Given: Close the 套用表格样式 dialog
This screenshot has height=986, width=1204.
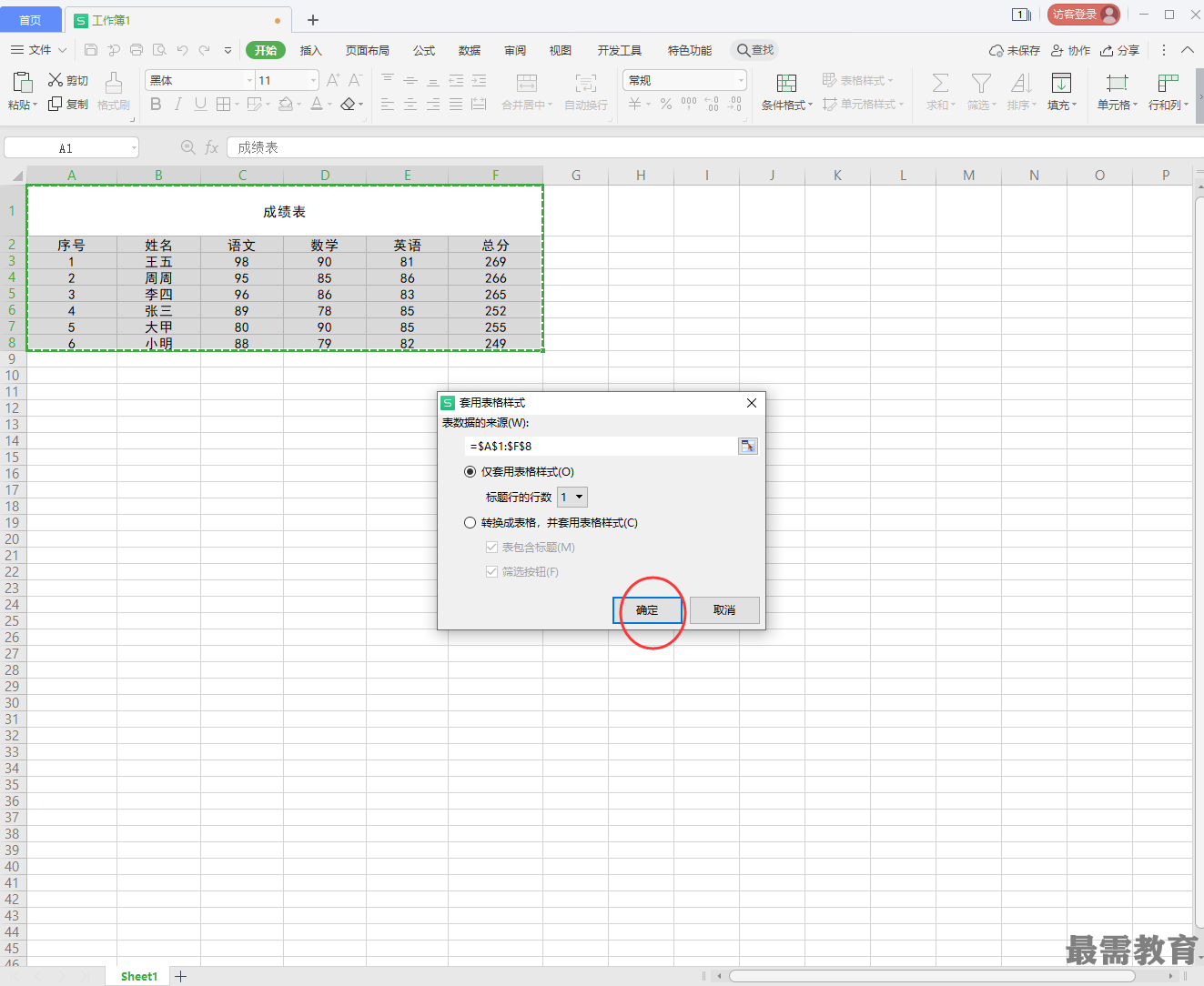Looking at the screenshot, I should 752,403.
